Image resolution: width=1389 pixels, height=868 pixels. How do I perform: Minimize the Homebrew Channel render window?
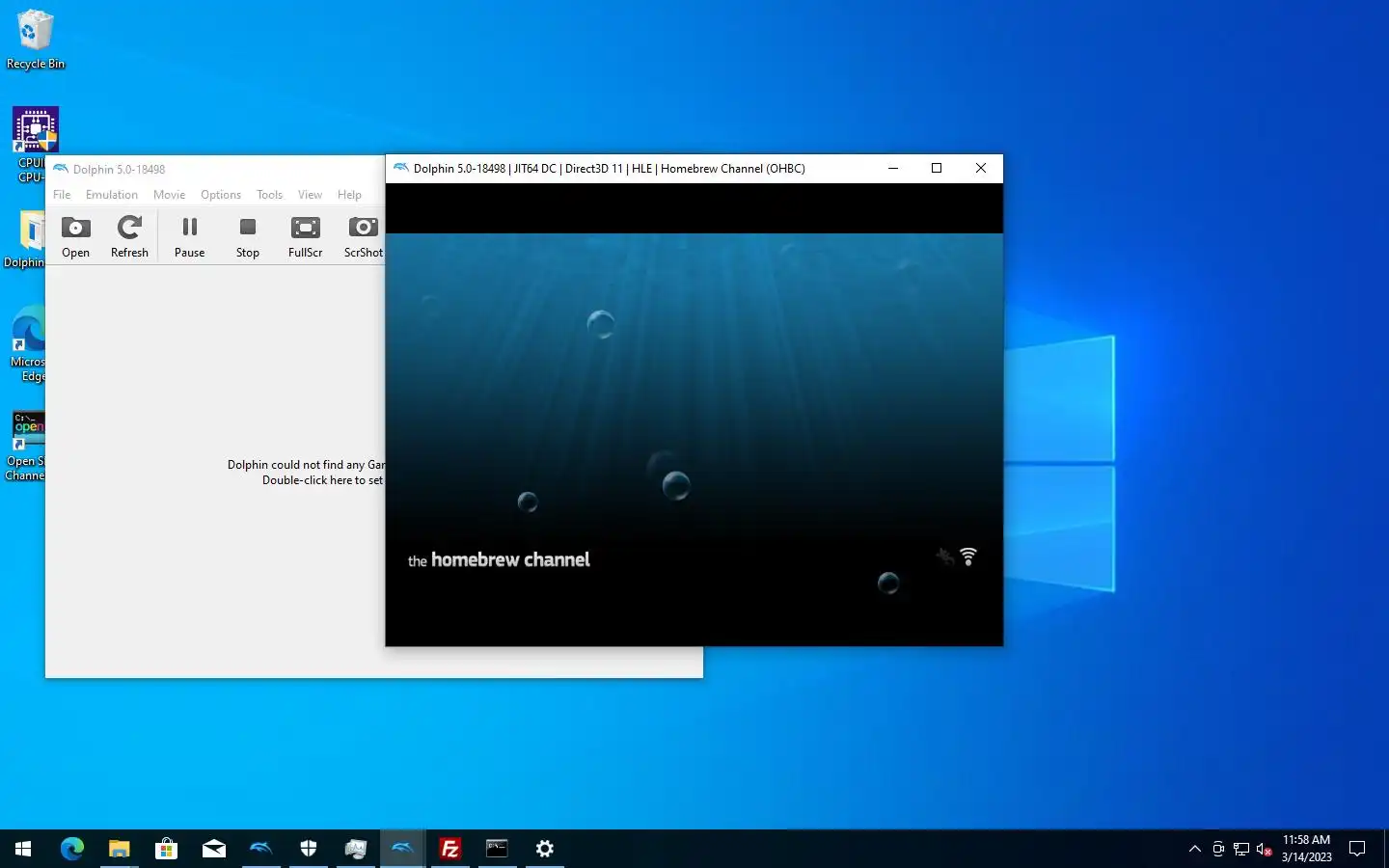coord(893,168)
